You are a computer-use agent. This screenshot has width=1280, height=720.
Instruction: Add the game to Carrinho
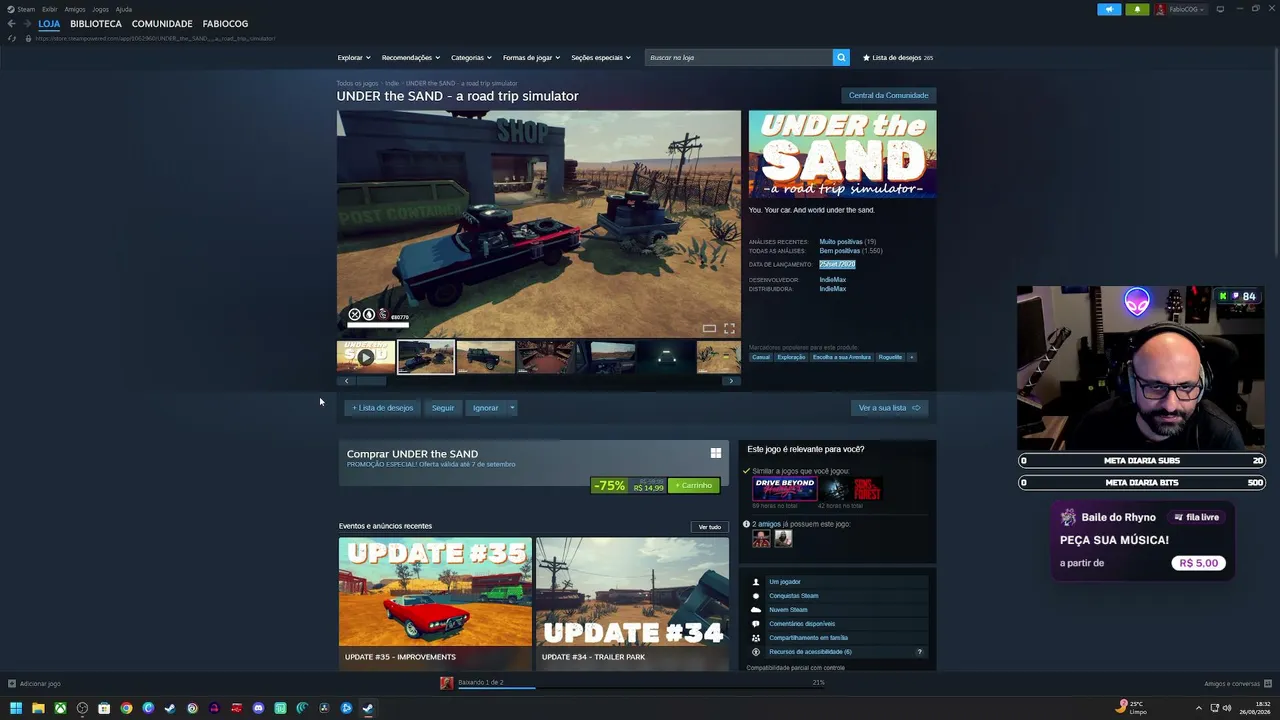(x=693, y=486)
